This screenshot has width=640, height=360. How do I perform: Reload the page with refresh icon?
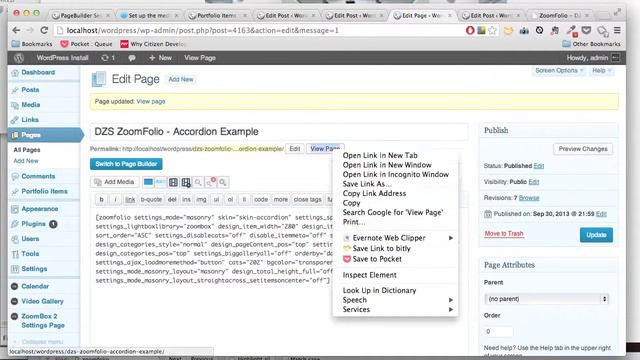pyautogui.click(x=44, y=30)
